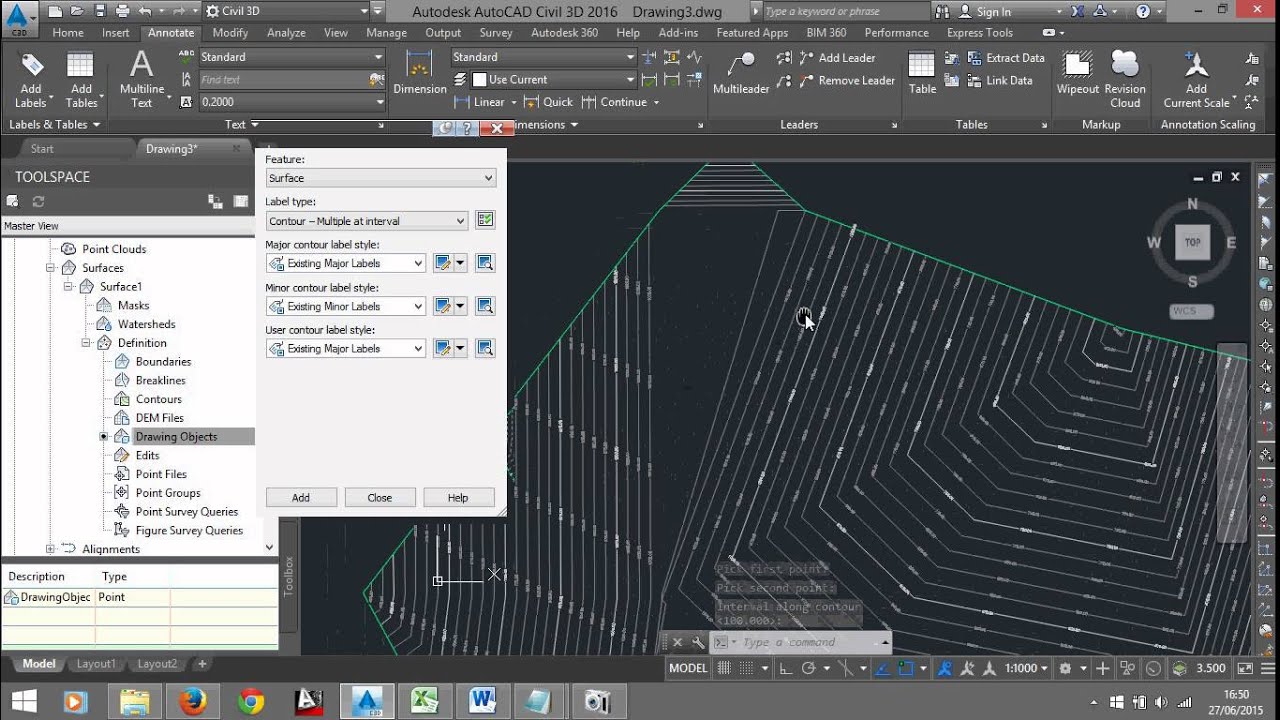1280x720 pixels.
Task: Toggle Polar tracking on status bar
Action: [x=809, y=668]
